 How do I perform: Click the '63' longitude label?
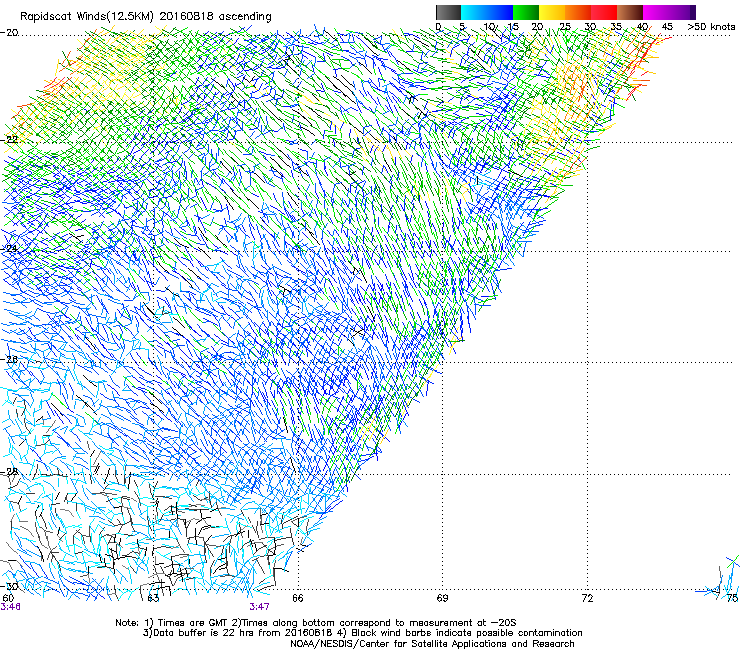[153, 598]
